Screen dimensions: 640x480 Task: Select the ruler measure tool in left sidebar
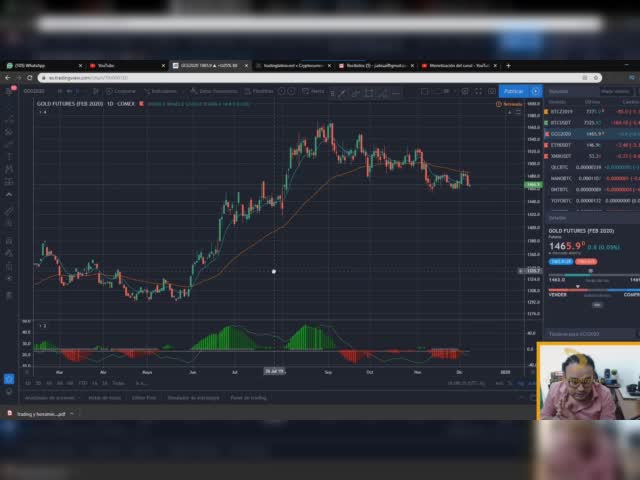coord(9,211)
